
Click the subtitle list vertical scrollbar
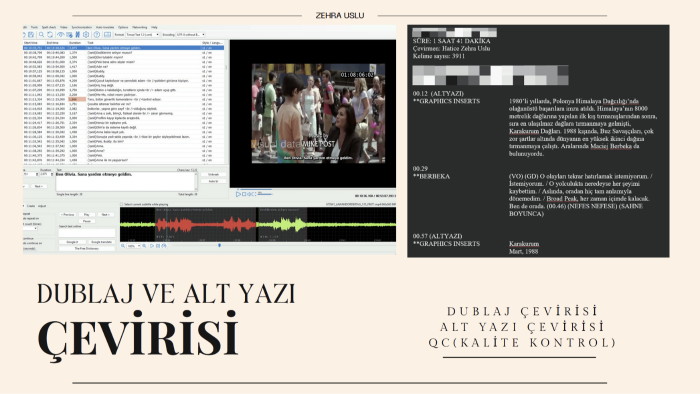(226, 103)
